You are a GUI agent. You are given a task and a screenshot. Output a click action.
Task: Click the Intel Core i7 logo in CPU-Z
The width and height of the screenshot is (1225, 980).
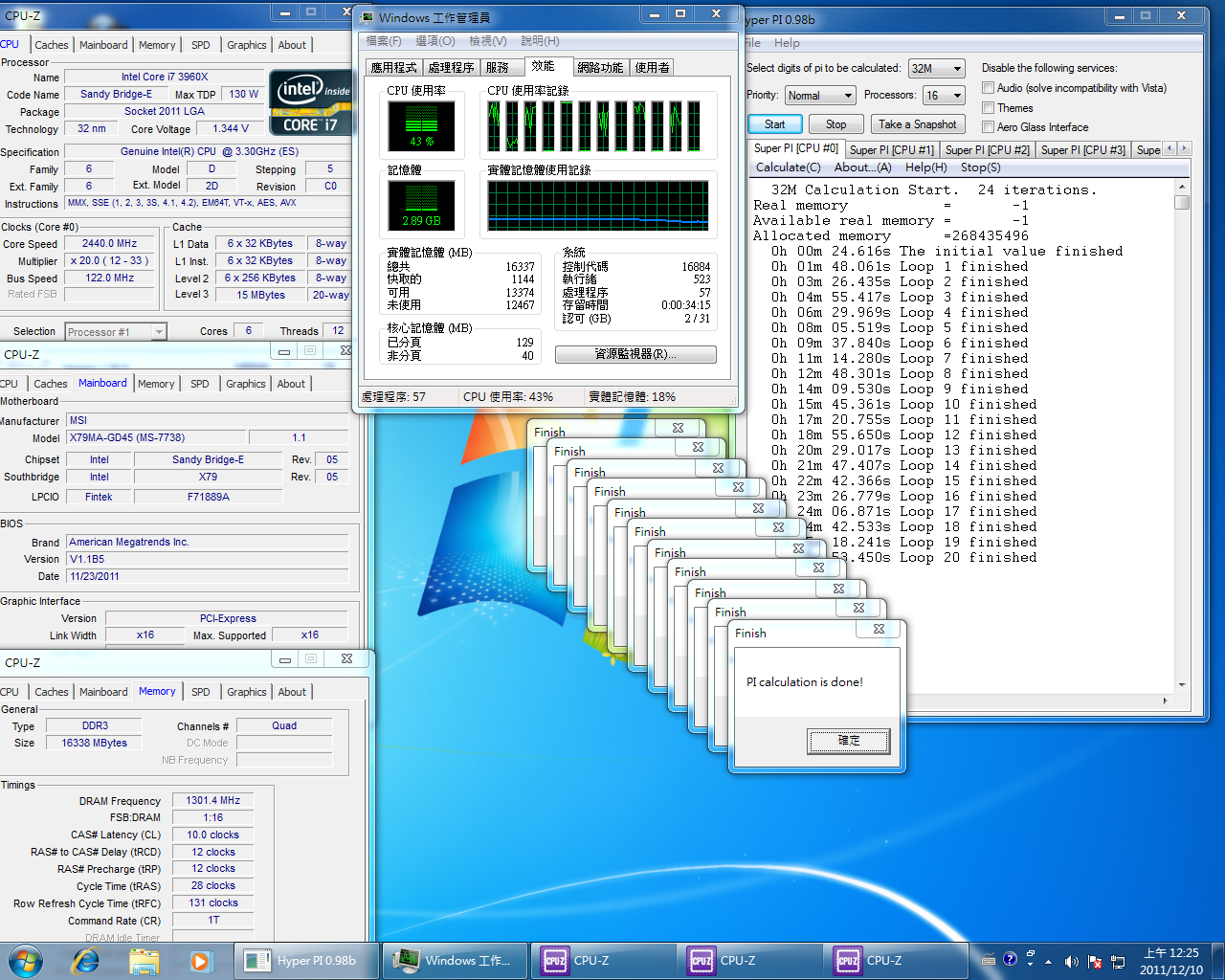tap(309, 102)
